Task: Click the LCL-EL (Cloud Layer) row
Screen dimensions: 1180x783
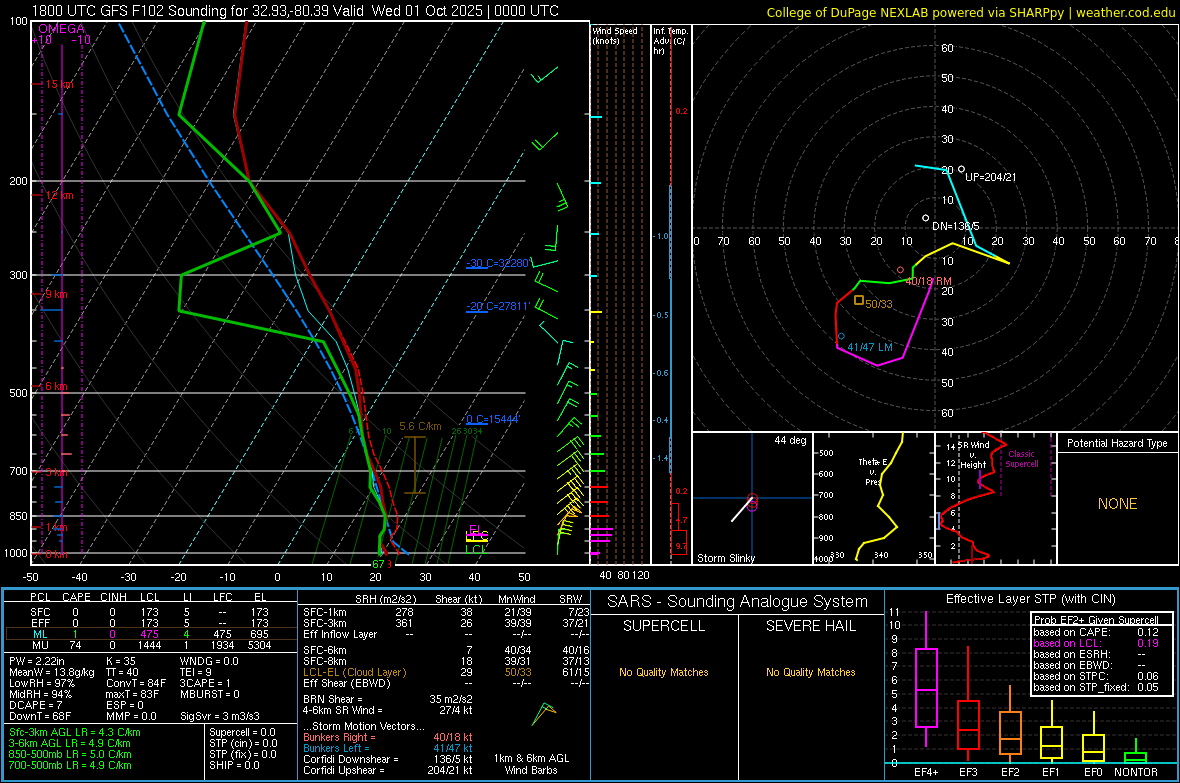Action: [x=446, y=672]
